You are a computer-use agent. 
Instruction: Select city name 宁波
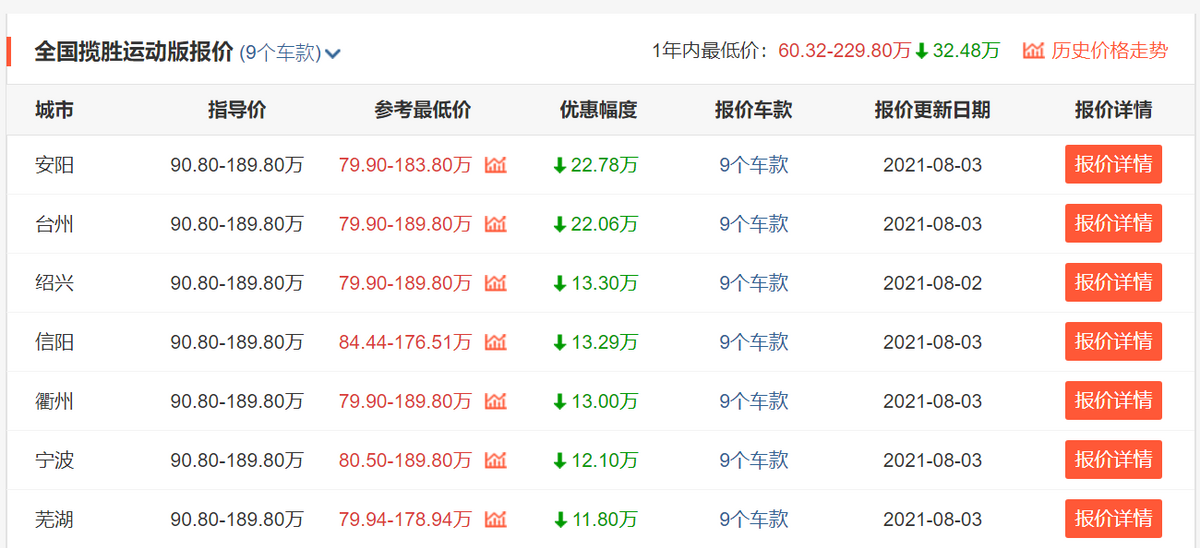[x=54, y=460]
